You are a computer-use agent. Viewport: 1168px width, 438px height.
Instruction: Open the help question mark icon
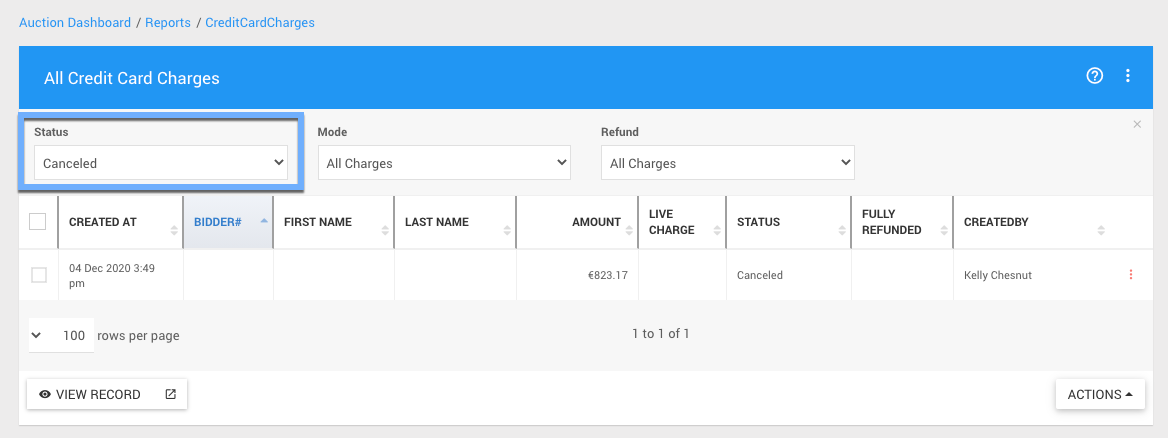(x=1094, y=76)
